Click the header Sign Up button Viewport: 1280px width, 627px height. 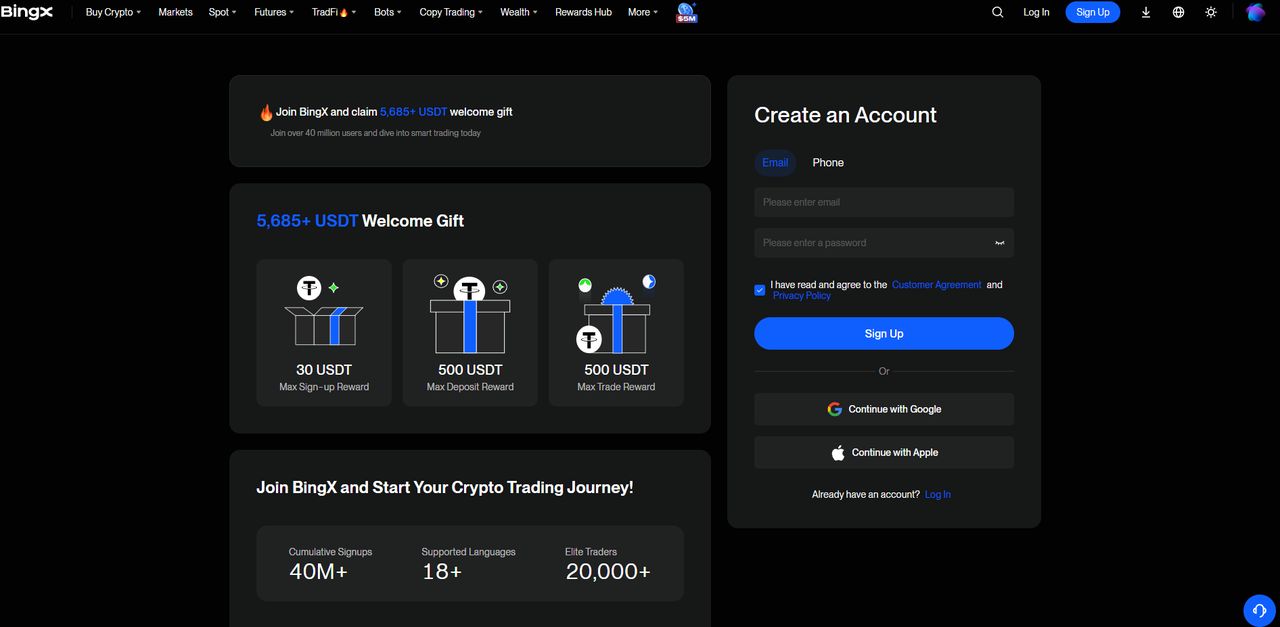point(1093,12)
